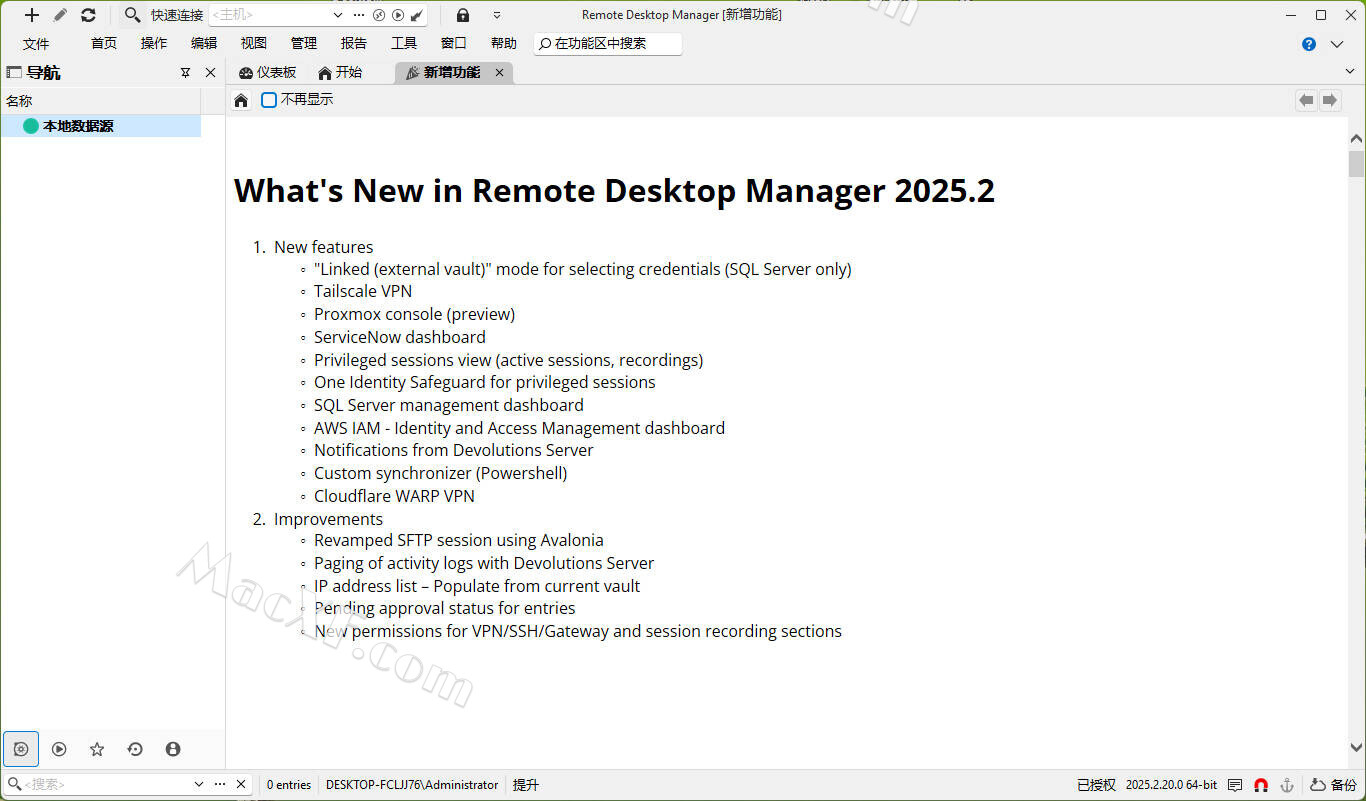Open the 窗口 ribbon tab
The width and height of the screenshot is (1366, 801).
pyautogui.click(x=454, y=43)
